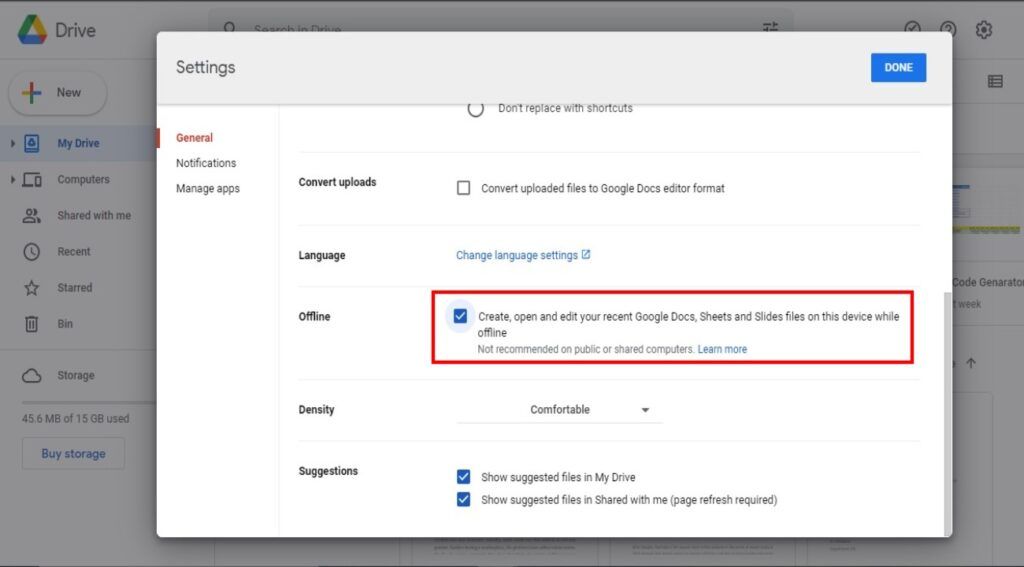Open the Learn more link
This screenshot has width=1024, height=567.
[722, 349]
